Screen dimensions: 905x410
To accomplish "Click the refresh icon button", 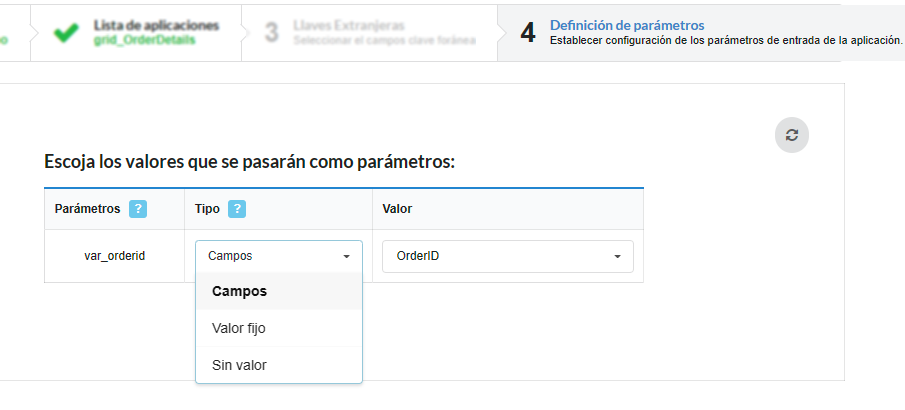I will click(x=791, y=135).
